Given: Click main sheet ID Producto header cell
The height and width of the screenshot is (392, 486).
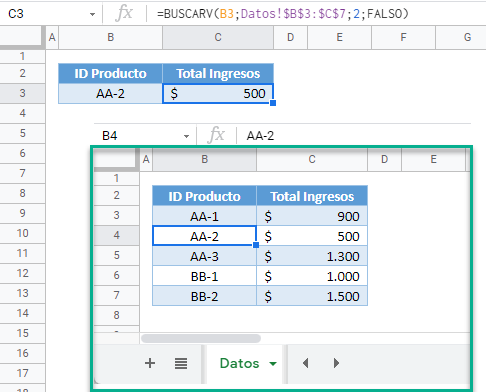Looking at the screenshot, I should click(110, 73).
